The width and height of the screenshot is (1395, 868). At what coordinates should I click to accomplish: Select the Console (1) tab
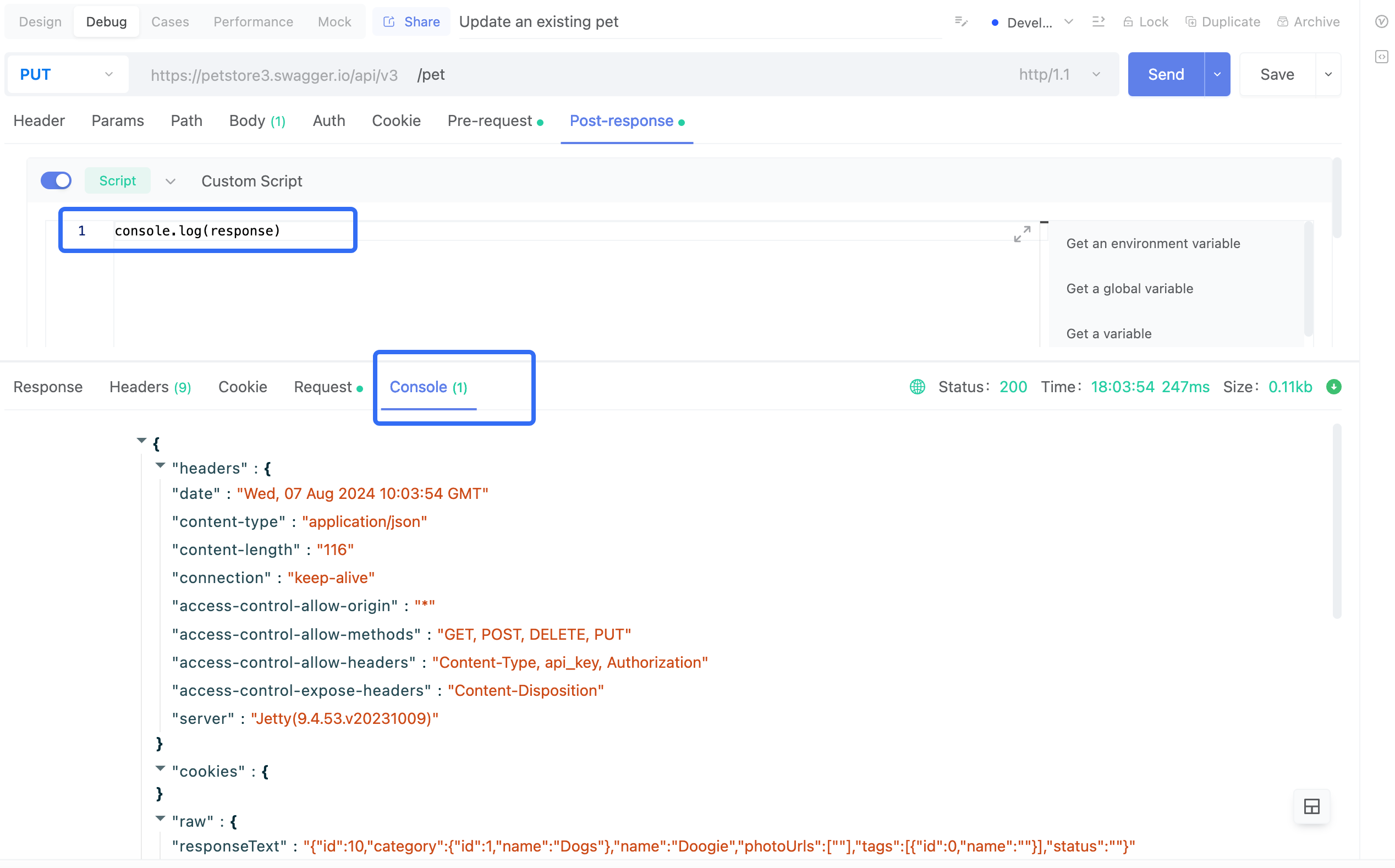pos(429,387)
